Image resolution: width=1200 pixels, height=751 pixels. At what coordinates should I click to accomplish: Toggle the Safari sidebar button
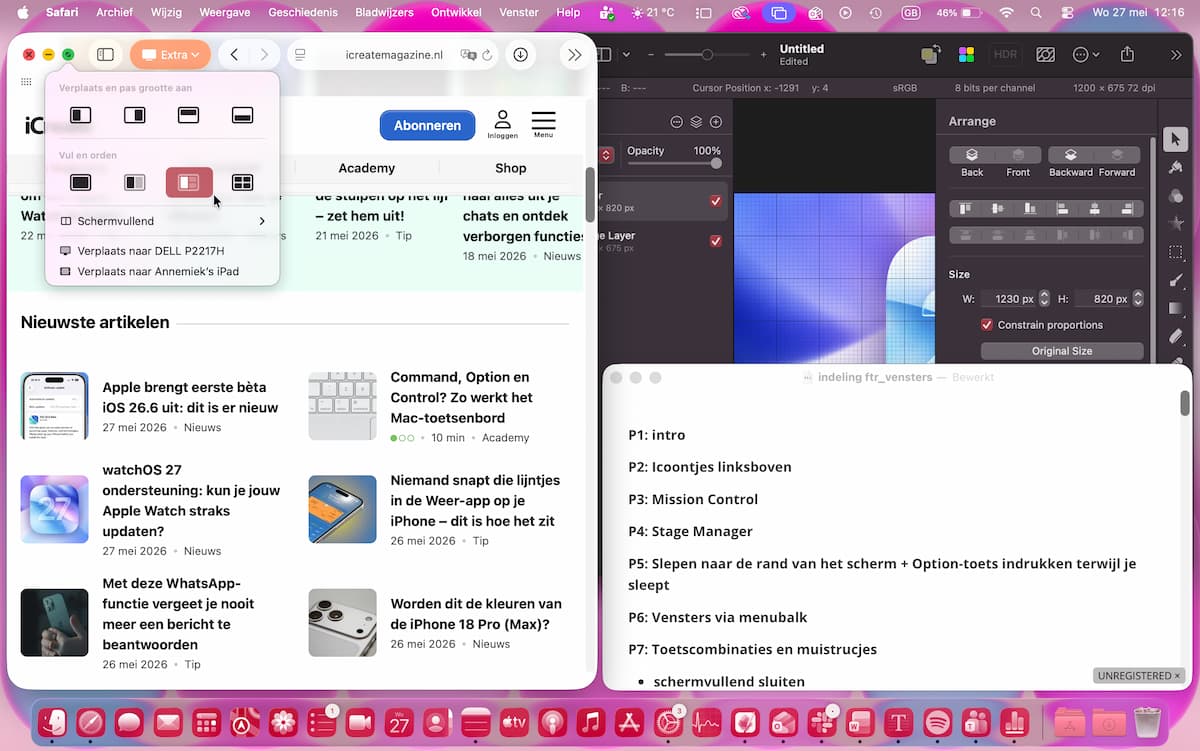[105, 55]
